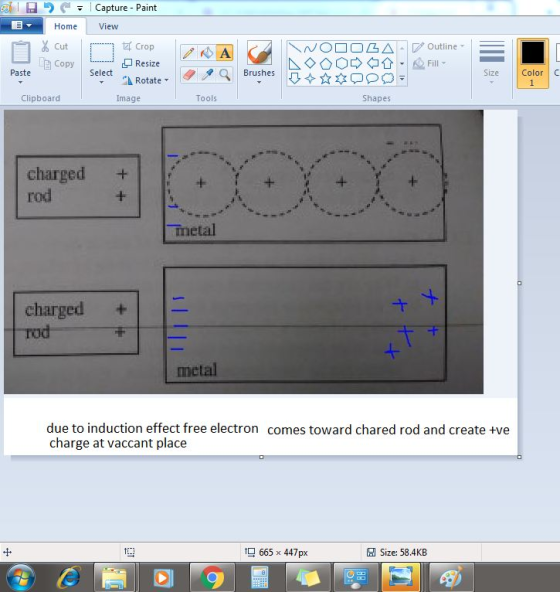Click the Crop button
Image resolution: width=560 pixels, height=592 pixels.
tap(138, 46)
